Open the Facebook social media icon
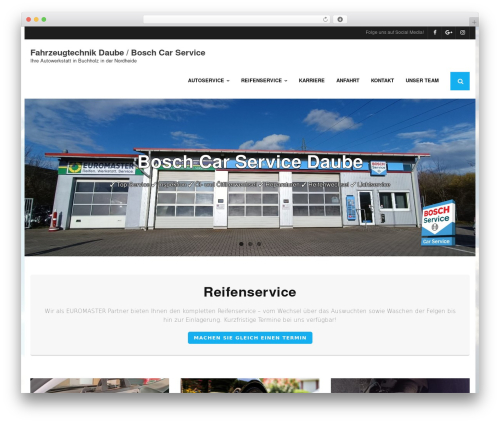The width and height of the screenshot is (500, 423). (x=435, y=32)
